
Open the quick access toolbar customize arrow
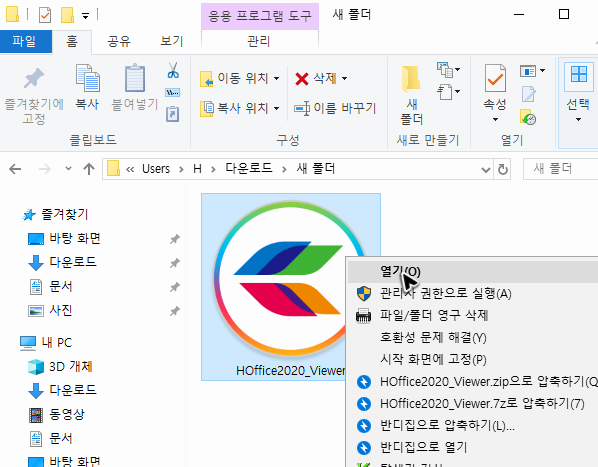pos(85,16)
